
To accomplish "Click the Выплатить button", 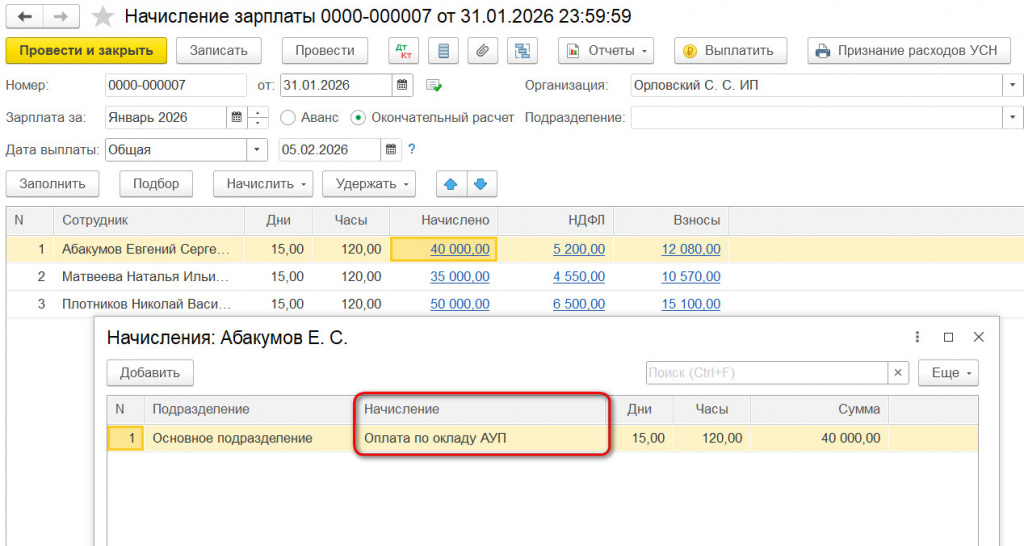I will pyautogui.click(x=730, y=51).
